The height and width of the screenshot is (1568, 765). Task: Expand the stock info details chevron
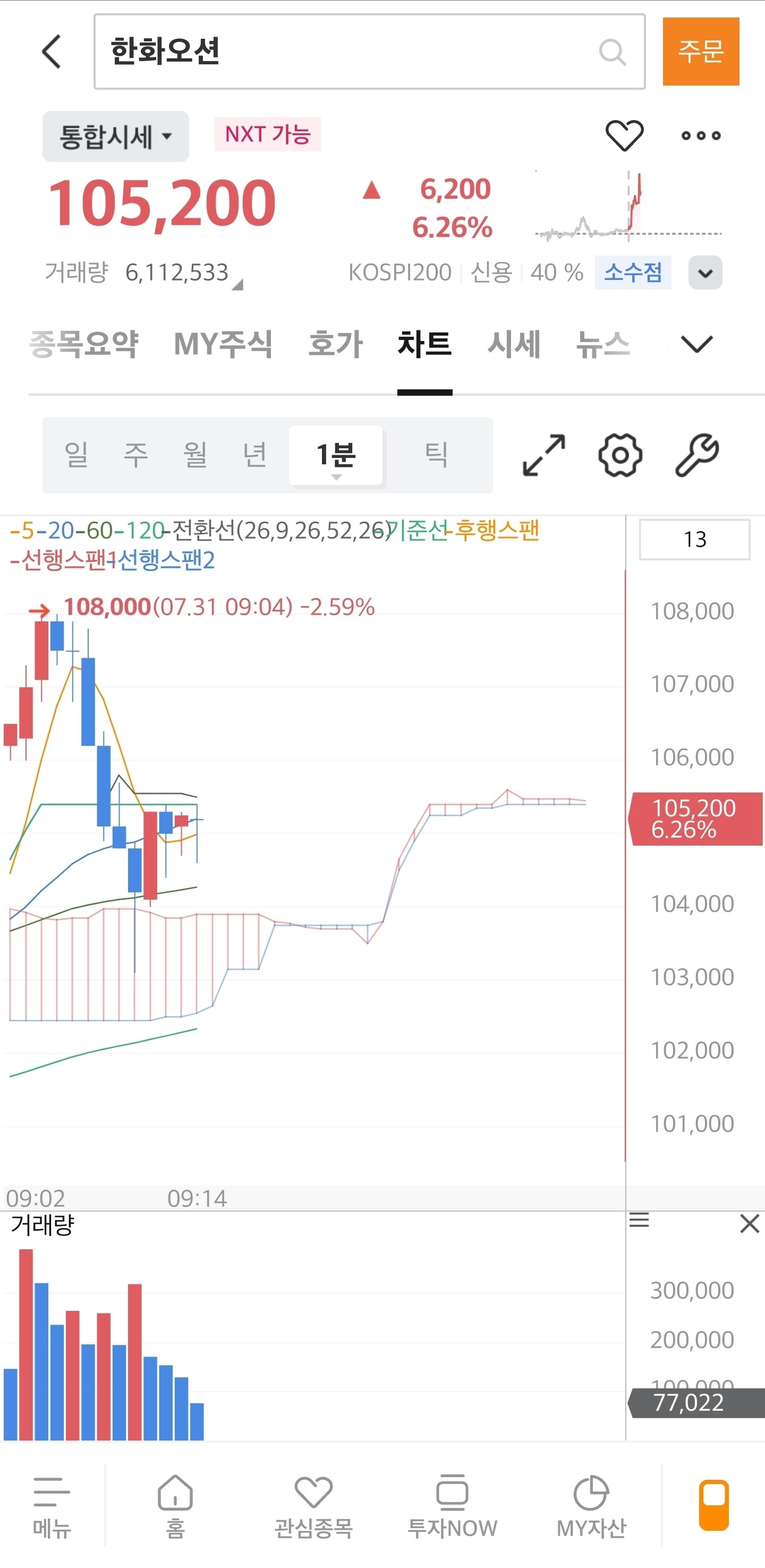point(705,272)
